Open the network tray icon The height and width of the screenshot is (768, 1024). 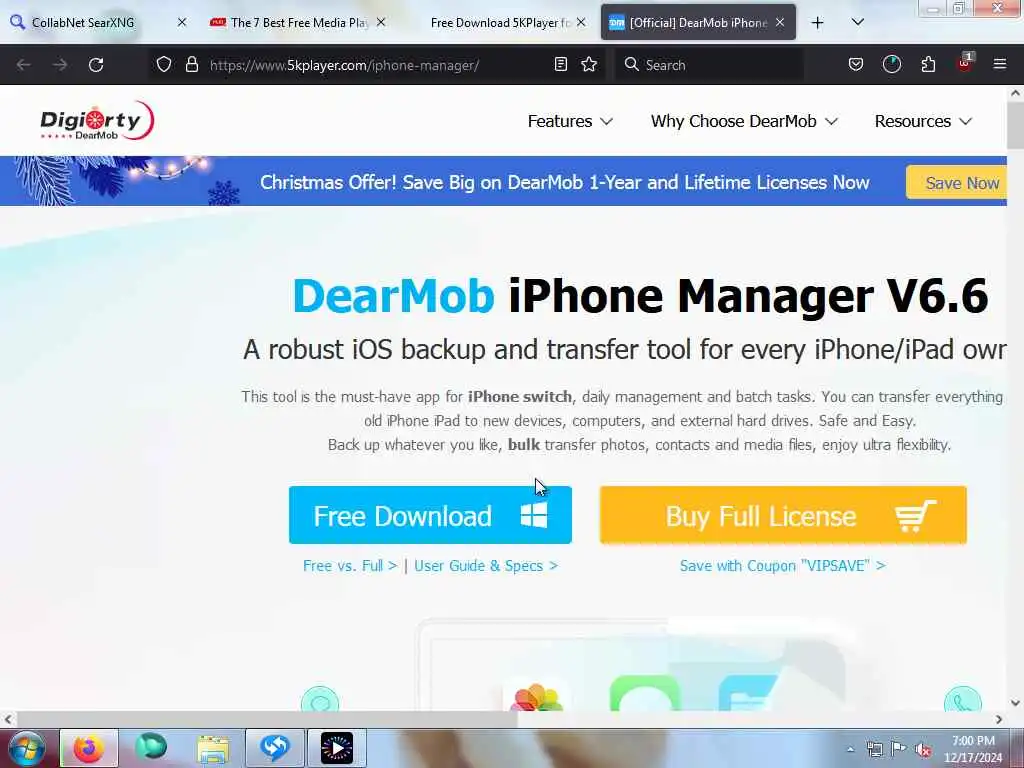point(874,749)
